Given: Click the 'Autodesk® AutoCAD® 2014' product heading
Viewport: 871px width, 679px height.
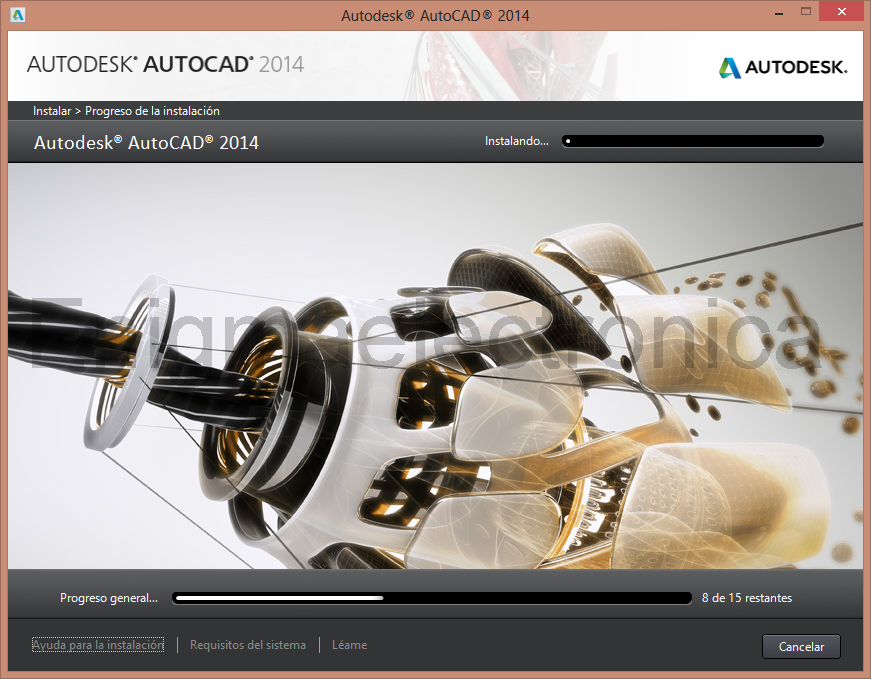Looking at the screenshot, I should 146,143.
